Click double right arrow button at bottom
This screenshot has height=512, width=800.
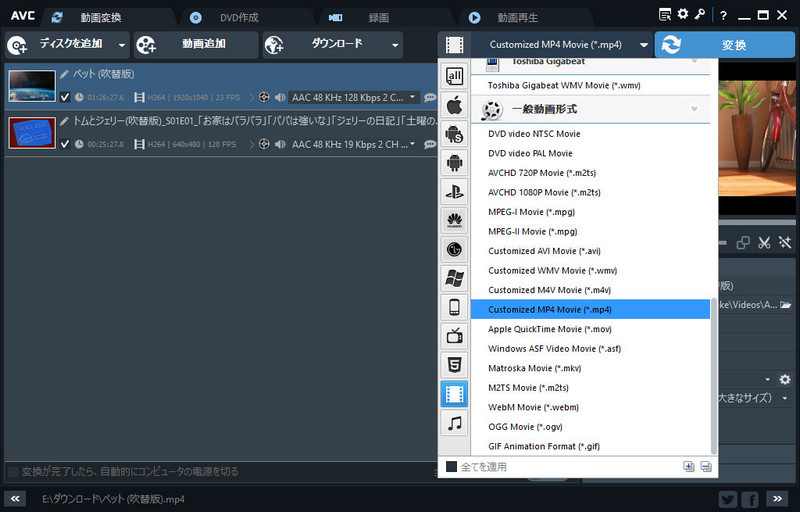(777, 499)
